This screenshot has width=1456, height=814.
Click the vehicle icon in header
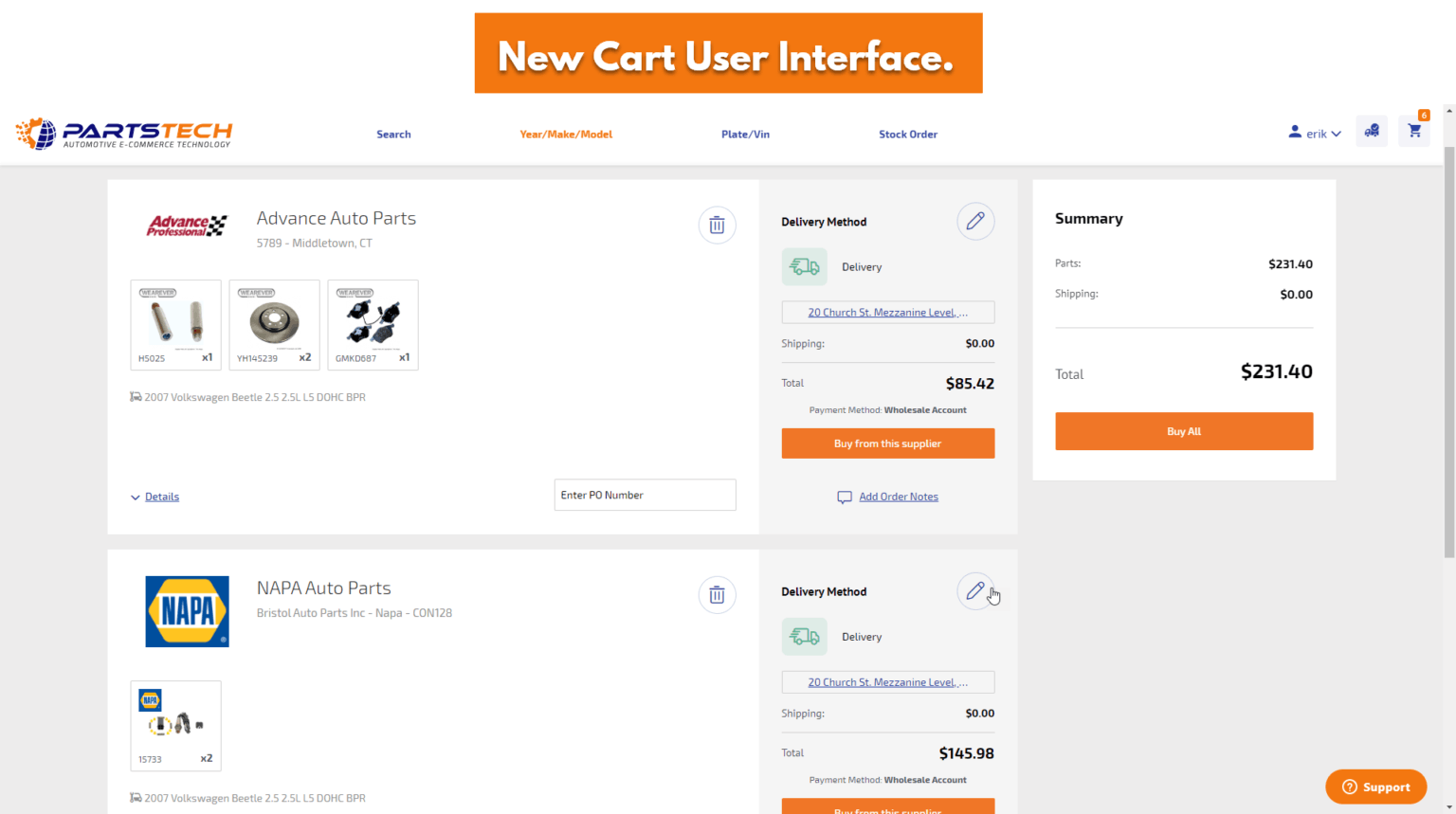tap(1372, 131)
